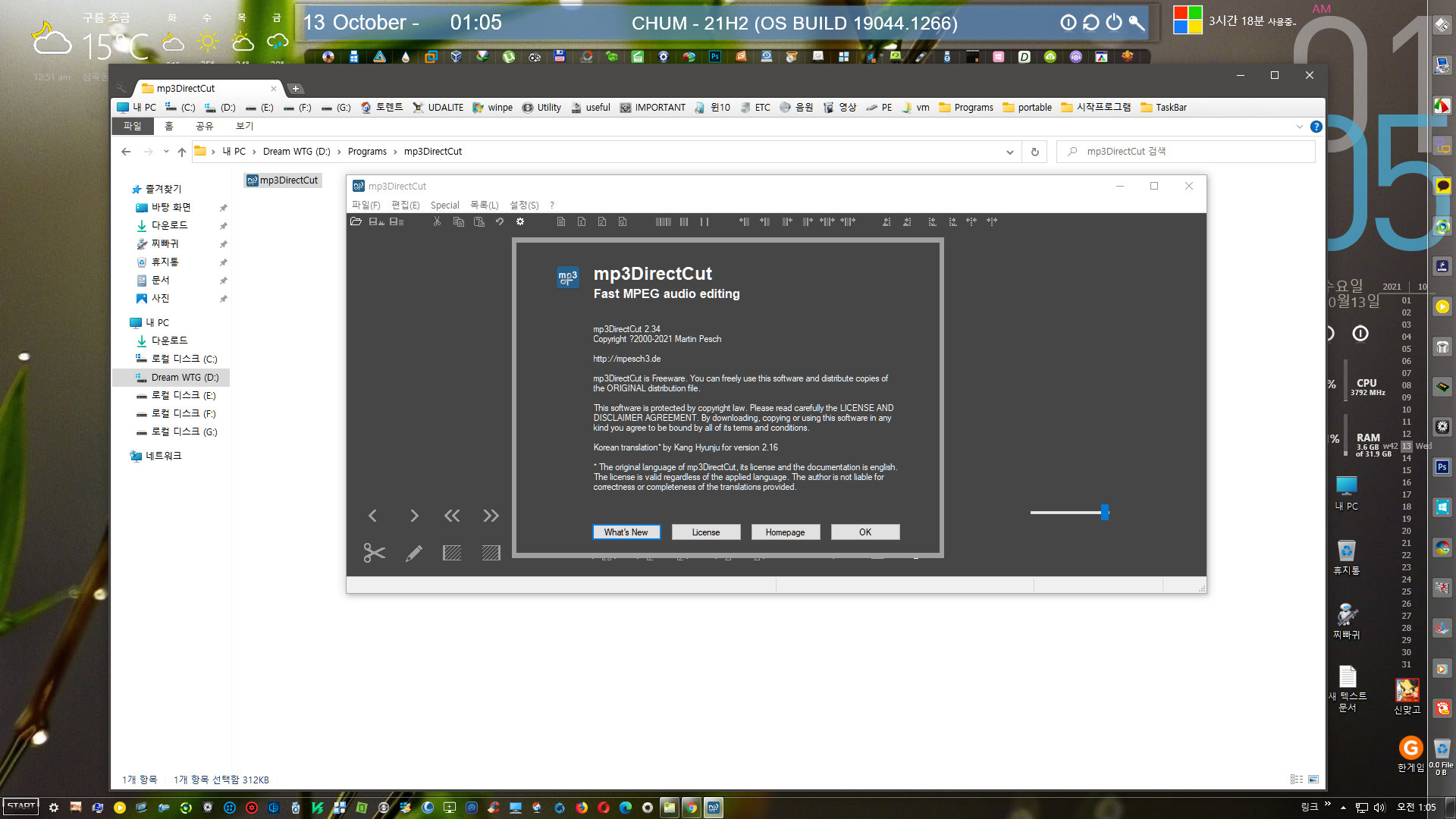Click the pencil edit button

(413, 553)
